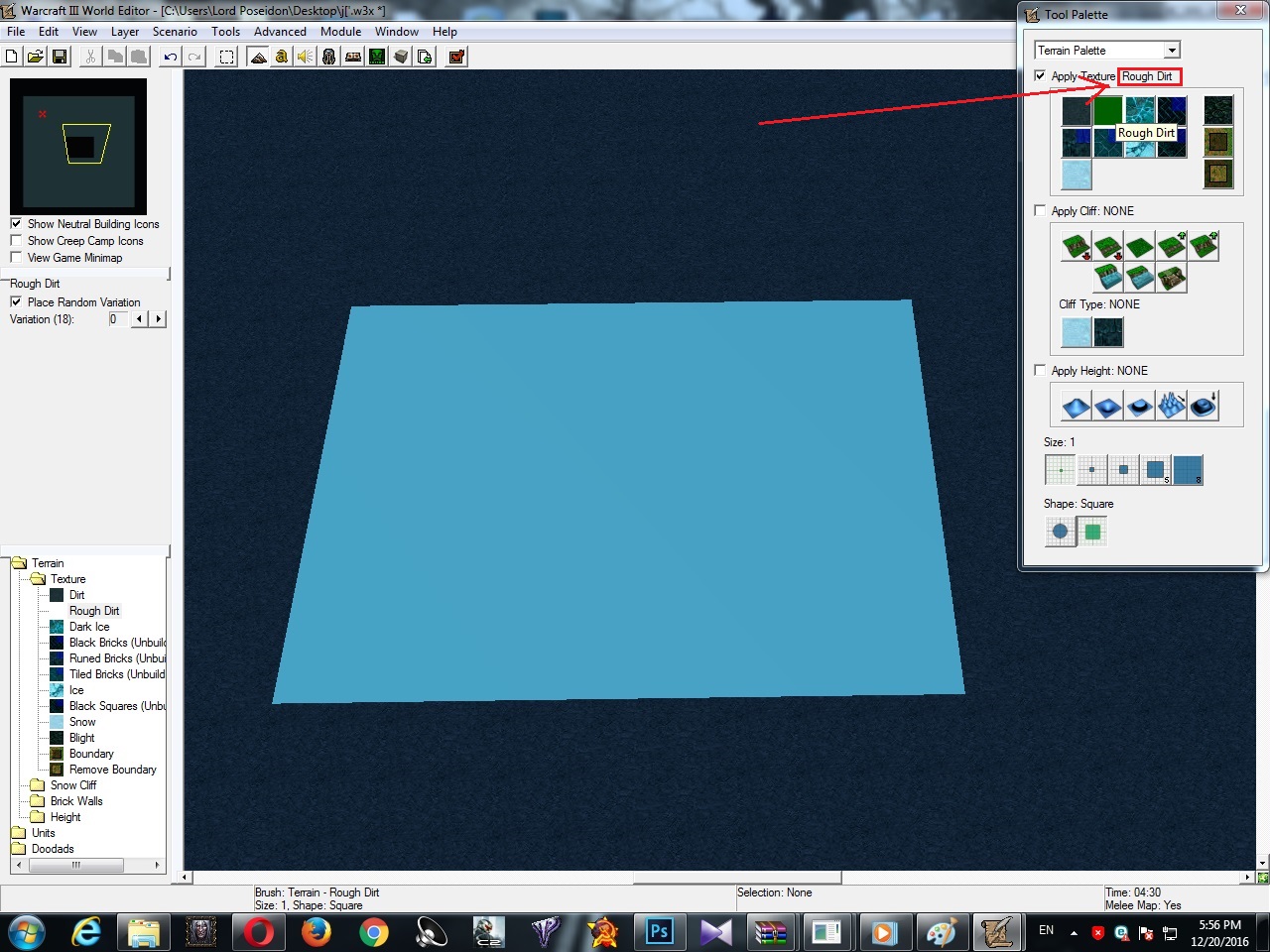Create a new map with New icon
Viewport: 1270px width, 952px height.
point(14,57)
